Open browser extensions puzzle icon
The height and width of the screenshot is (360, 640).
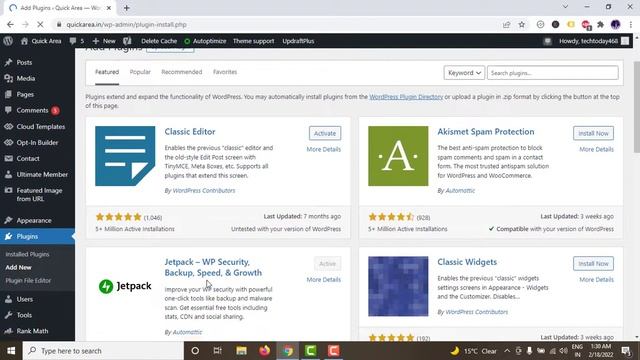[600, 24]
